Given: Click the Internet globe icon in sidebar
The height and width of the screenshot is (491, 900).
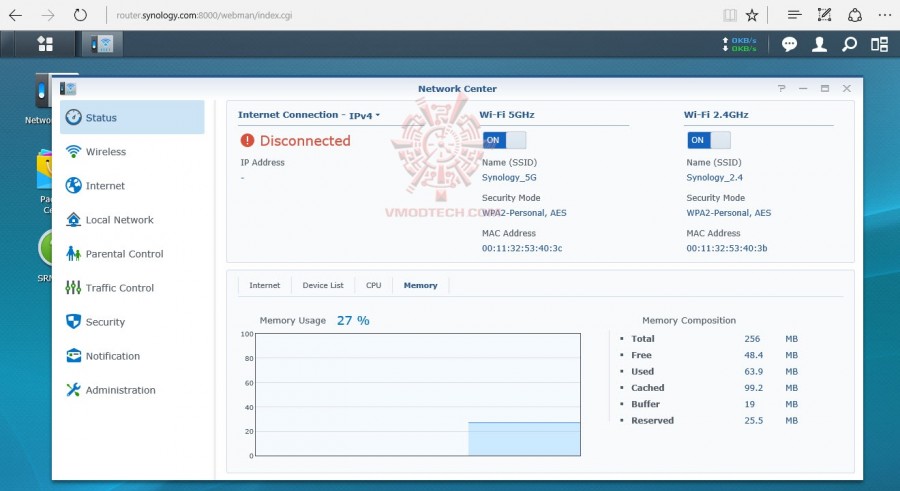Looking at the screenshot, I should [x=73, y=185].
